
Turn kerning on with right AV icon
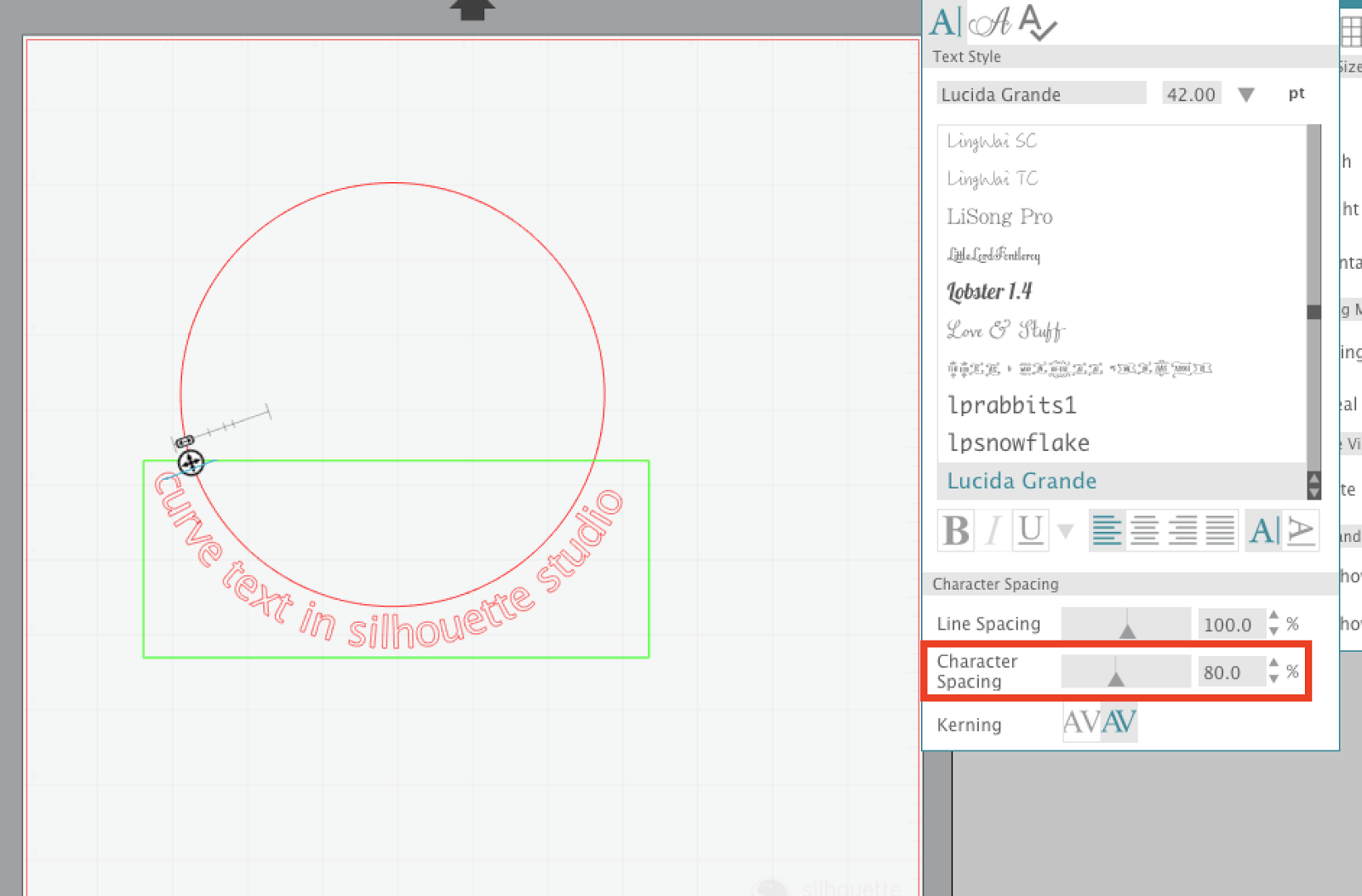click(1119, 722)
